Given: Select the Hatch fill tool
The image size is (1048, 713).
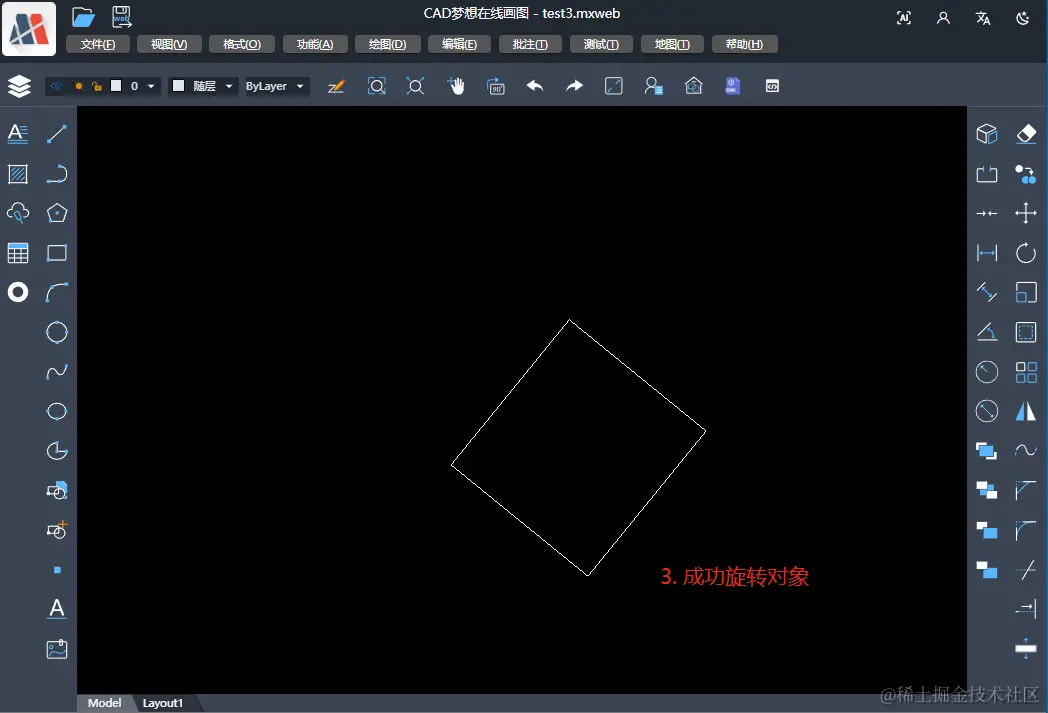Looking at the screenshot, I should pyautogui.click(x=18, y=174).
